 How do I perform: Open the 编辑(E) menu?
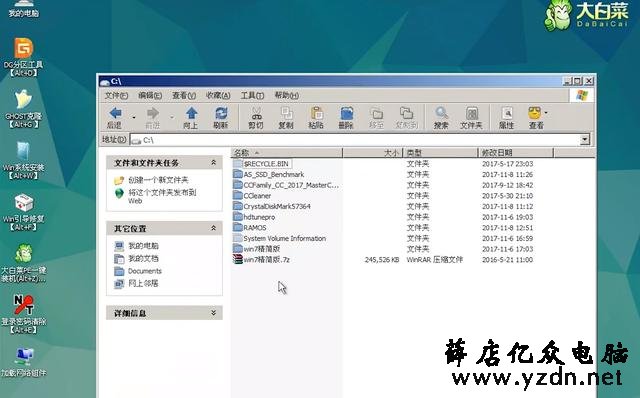[150, 96]
